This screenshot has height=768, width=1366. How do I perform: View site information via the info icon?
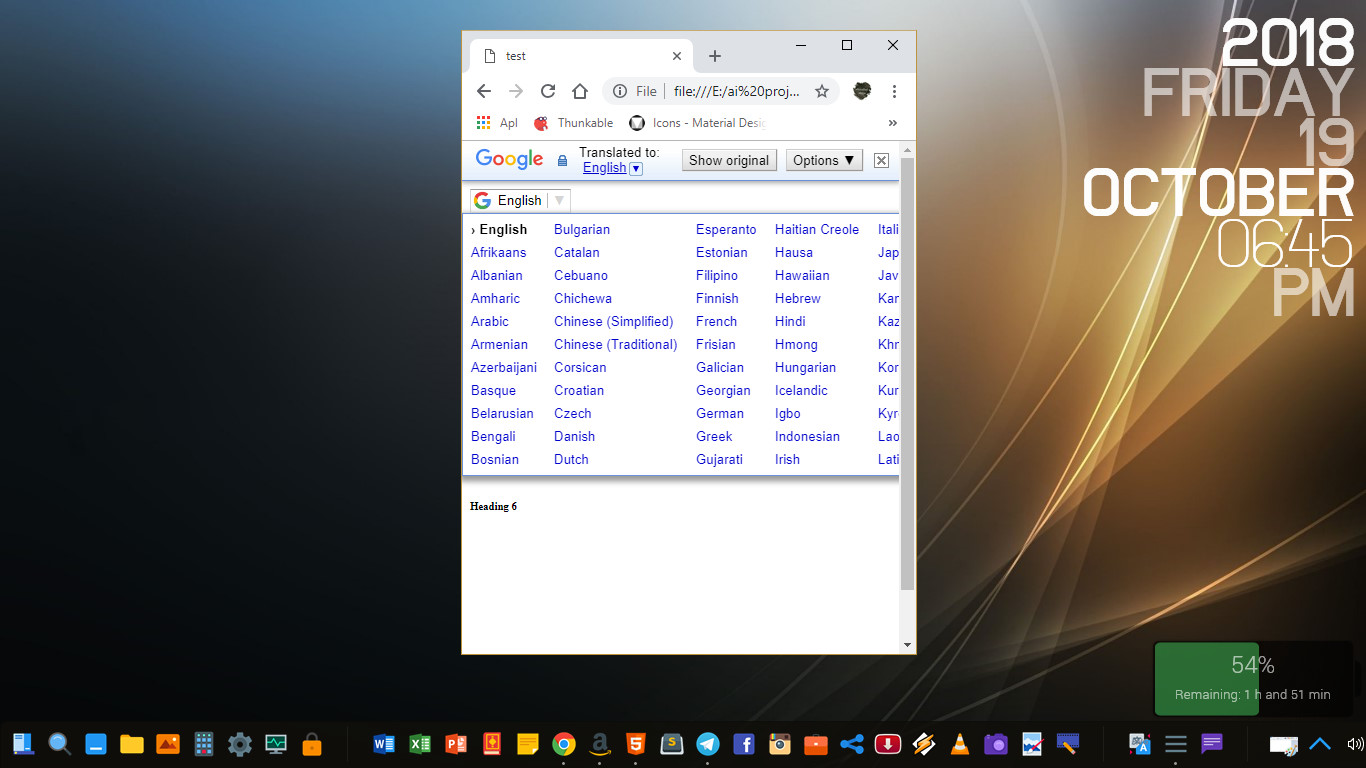point(620,91)
